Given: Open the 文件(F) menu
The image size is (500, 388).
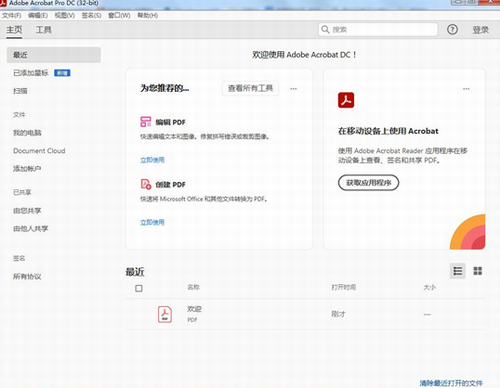Looking at the screenshot, I should 12,15.
